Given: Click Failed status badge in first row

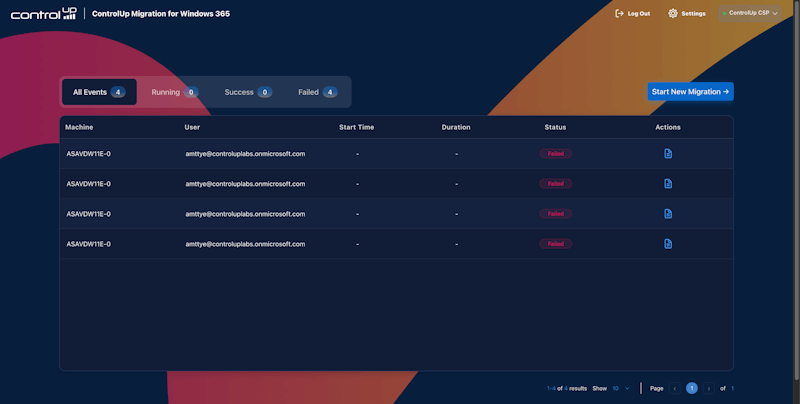Looking at the screenshot, I should tap(555, 154).
